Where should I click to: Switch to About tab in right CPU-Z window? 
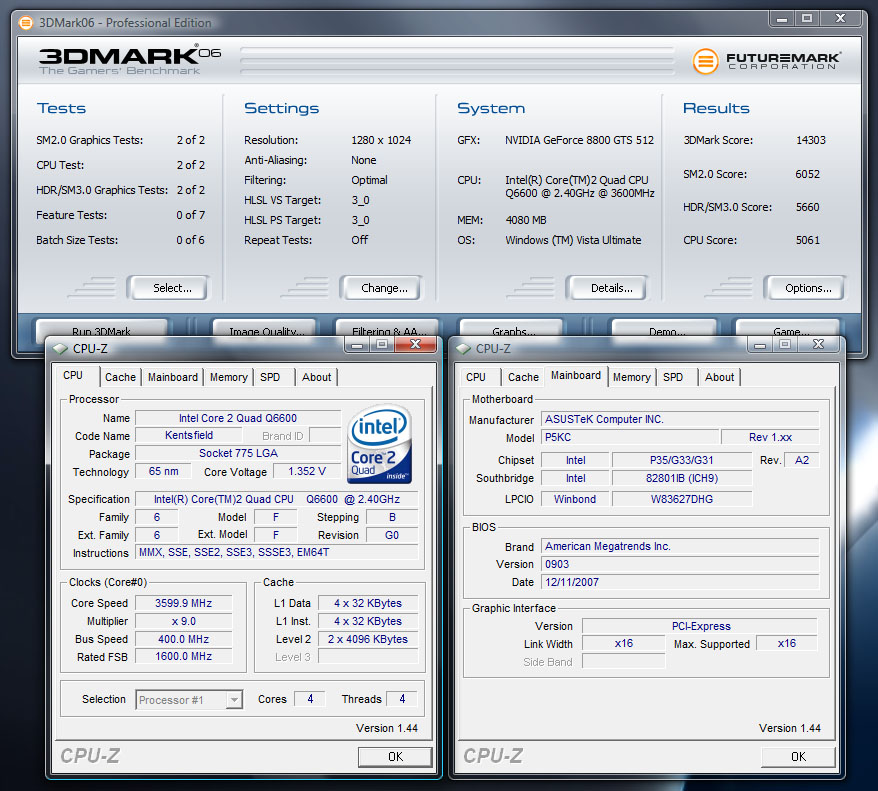click(720, 377)
